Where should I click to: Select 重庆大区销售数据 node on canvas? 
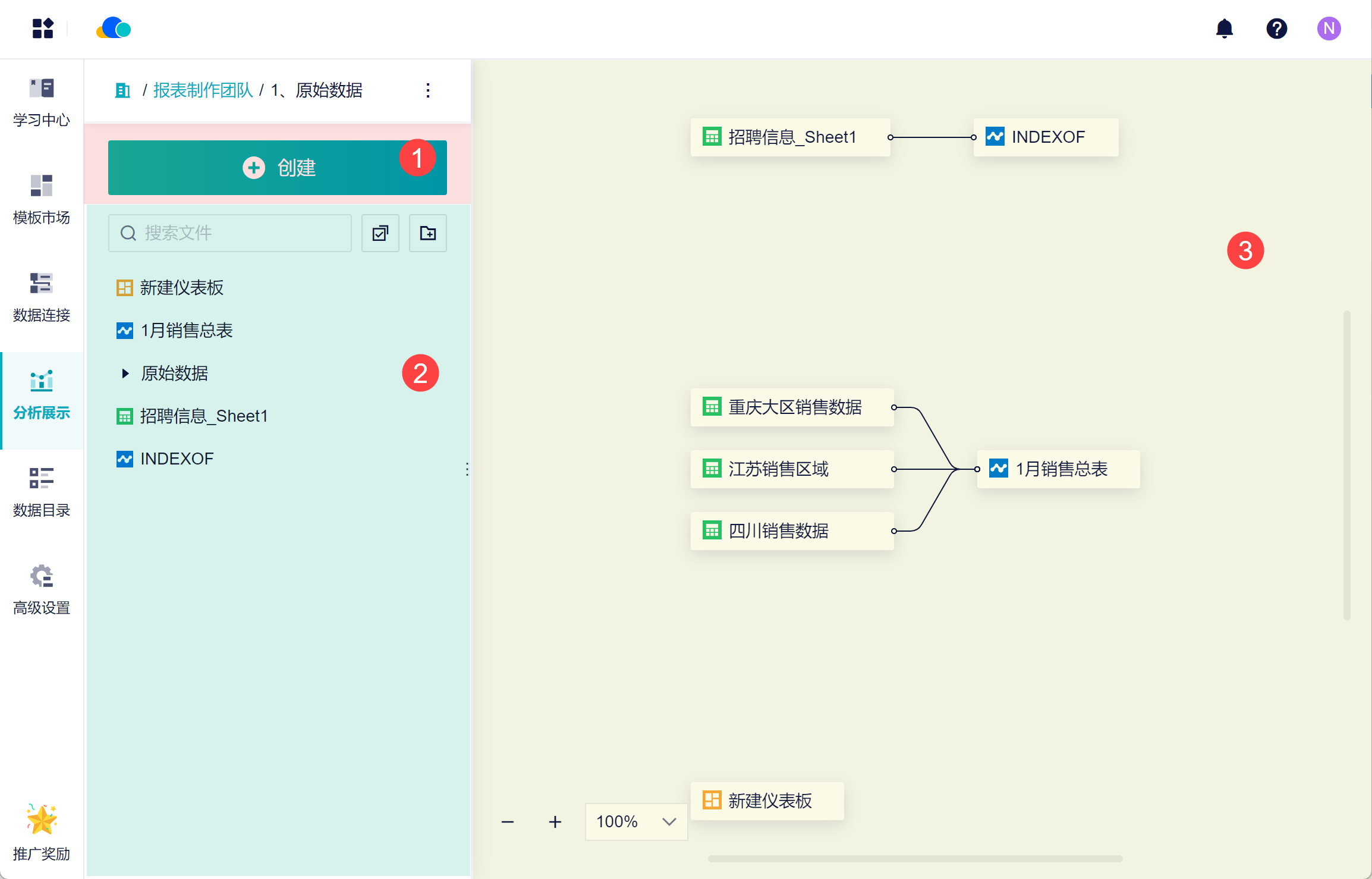(792, 407)
